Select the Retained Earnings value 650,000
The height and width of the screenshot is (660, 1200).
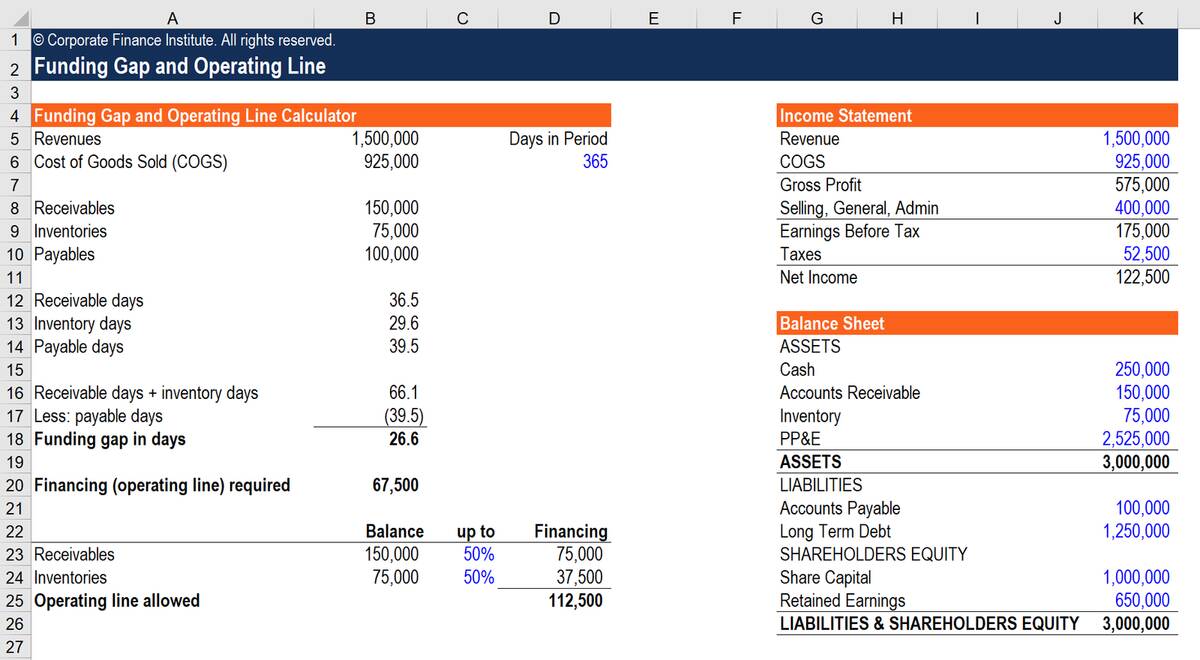coord(1142,600)
